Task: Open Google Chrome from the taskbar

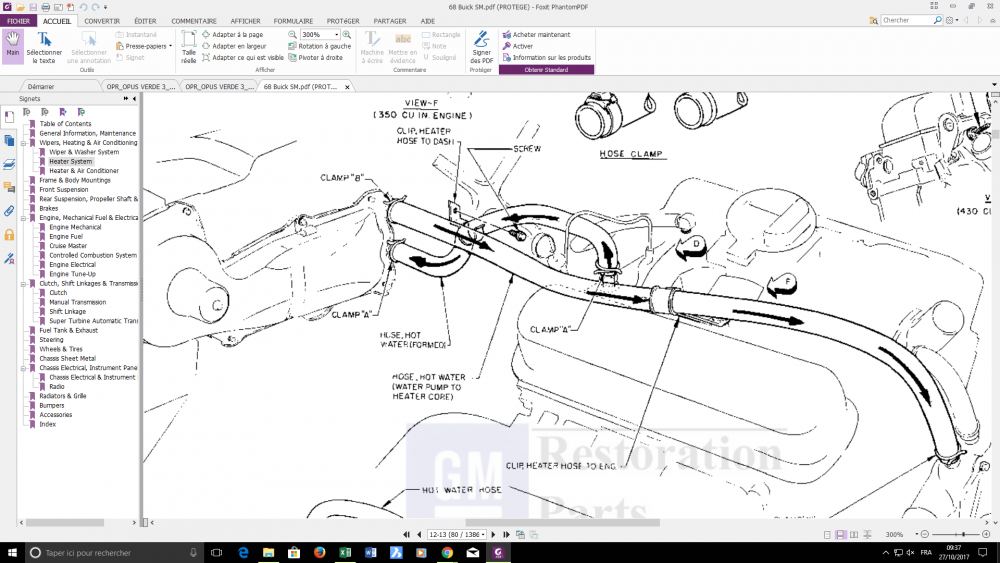Action: tap(447, 552)
